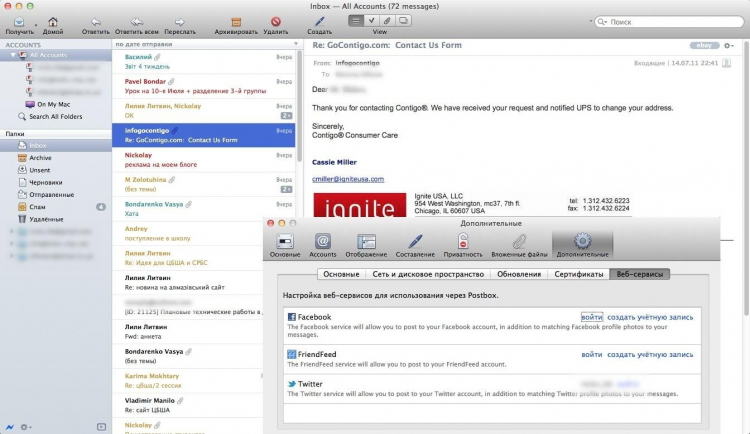750x434 pixels.
Task: Collapse the All Accounts tree
Action: [13, 55]
